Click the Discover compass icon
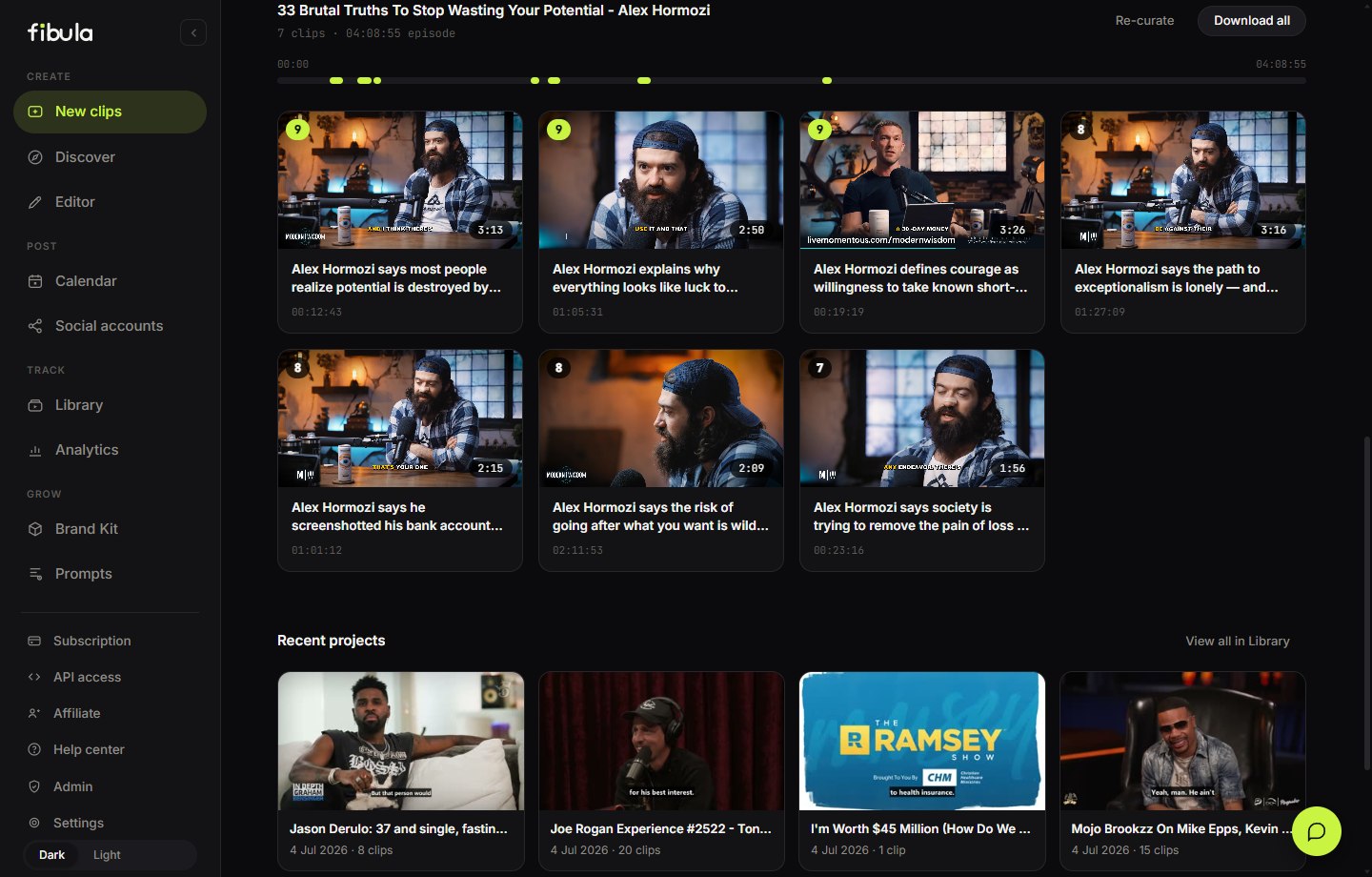This screenshot has height=877, width=1372. tap(35, 157)
